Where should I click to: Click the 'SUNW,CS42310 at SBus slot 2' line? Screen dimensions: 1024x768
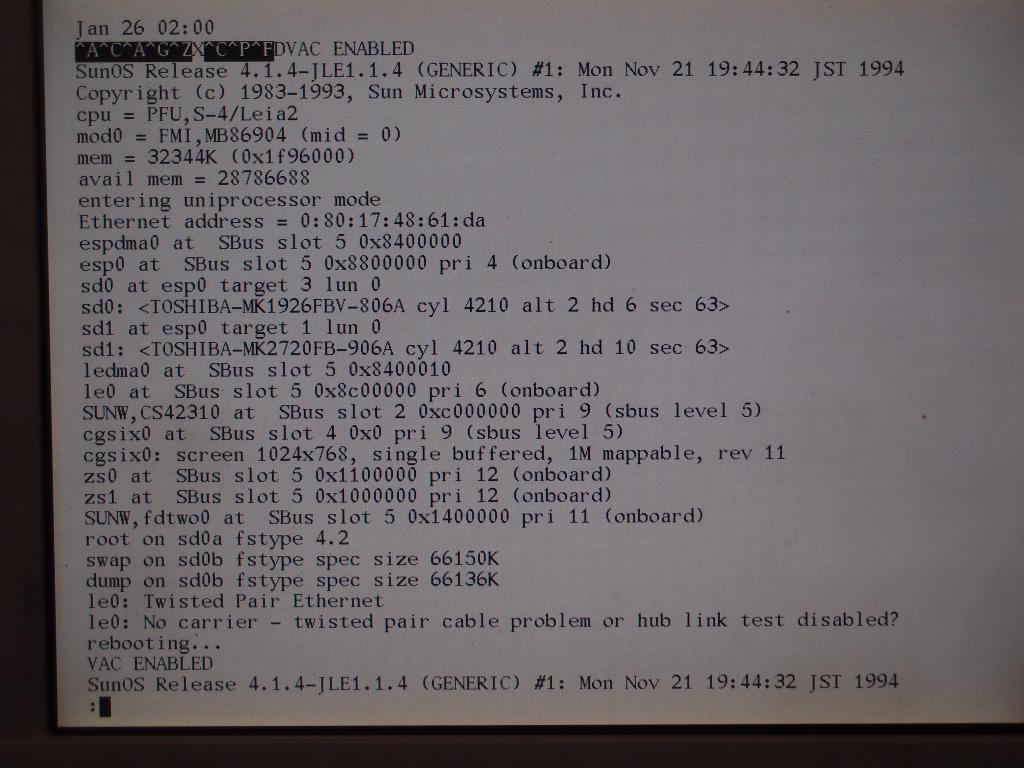pyautogui.click(x=423, y=412)
